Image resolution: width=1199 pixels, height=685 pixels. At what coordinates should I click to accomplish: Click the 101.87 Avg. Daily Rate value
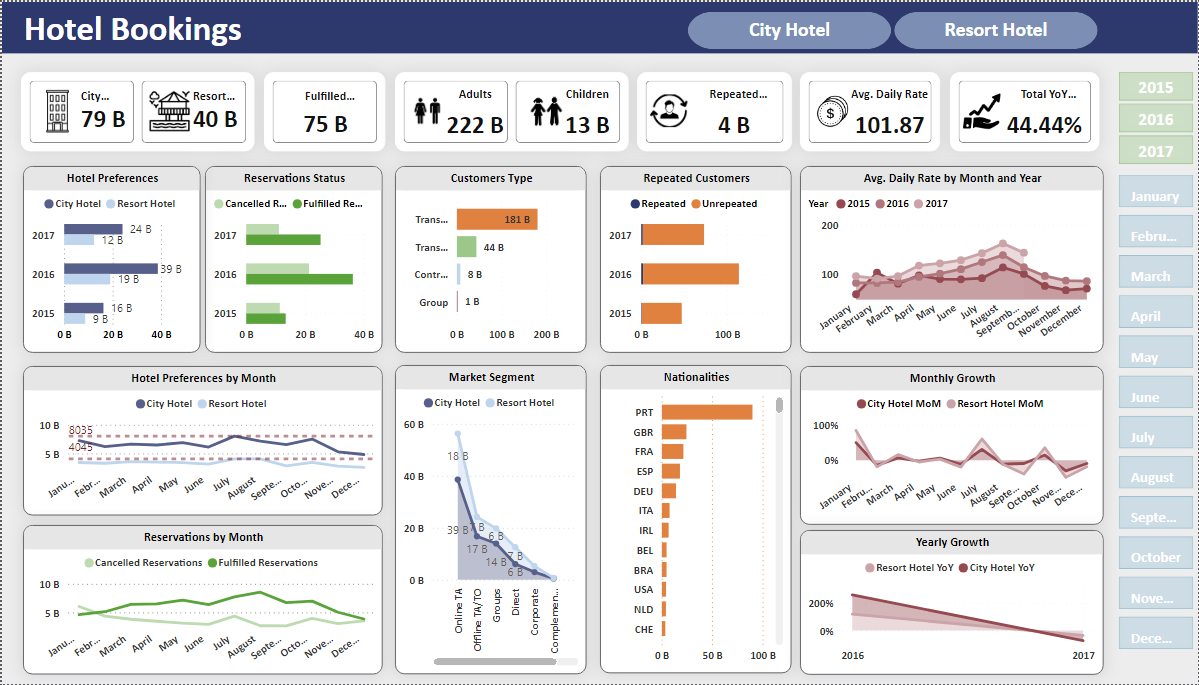[889, 125]
